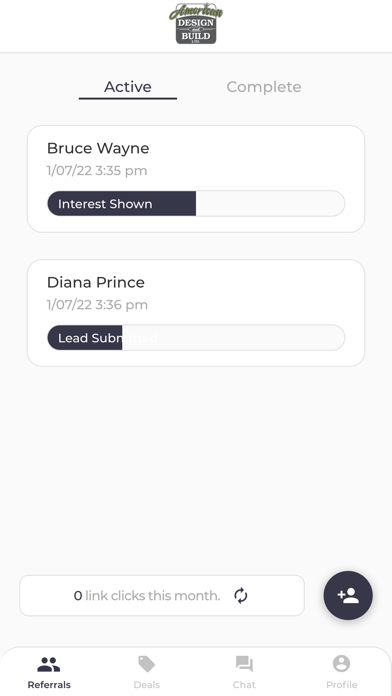Click Diana Prince's 1/07/22 3:36 pm timestamp
The width and height of the screenshot is (392, 696).
(97, 304)
